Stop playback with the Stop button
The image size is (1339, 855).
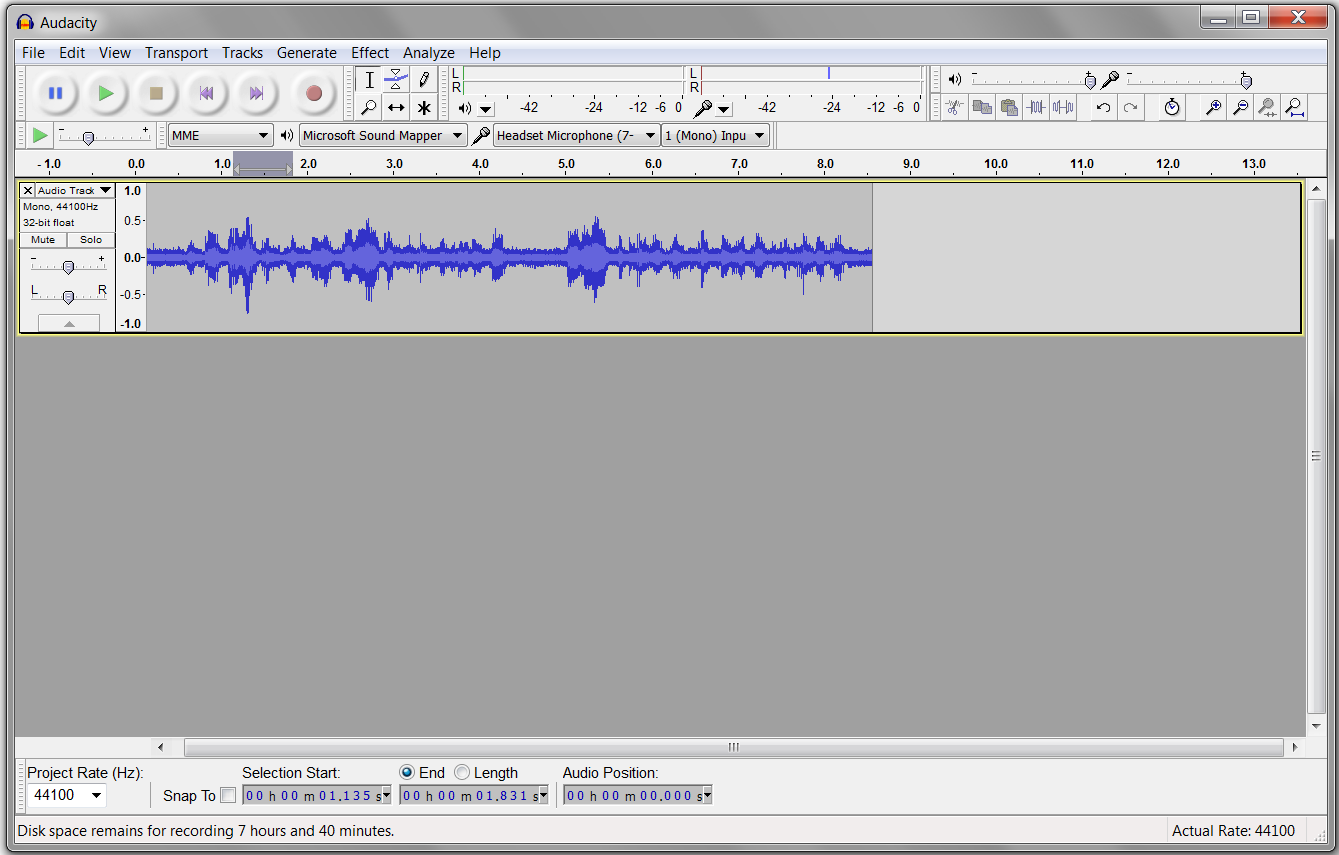pos(156,93)
